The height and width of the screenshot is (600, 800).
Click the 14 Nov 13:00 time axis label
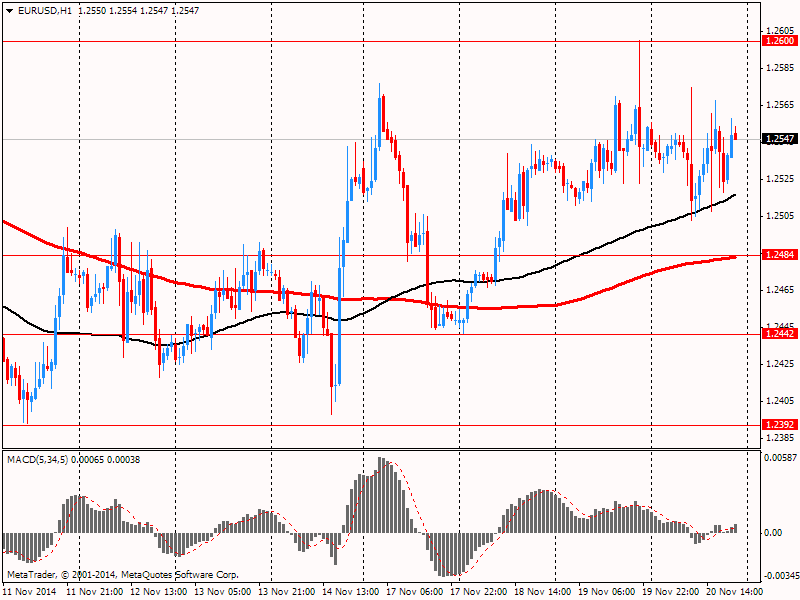pyautogui.click(x=351, y=592)
